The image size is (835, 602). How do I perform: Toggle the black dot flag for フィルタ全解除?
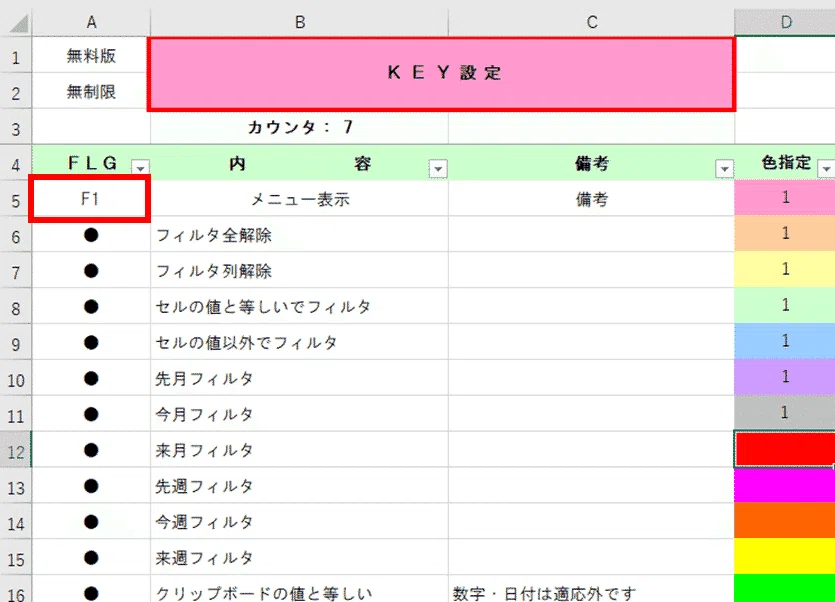coord(91,235)
